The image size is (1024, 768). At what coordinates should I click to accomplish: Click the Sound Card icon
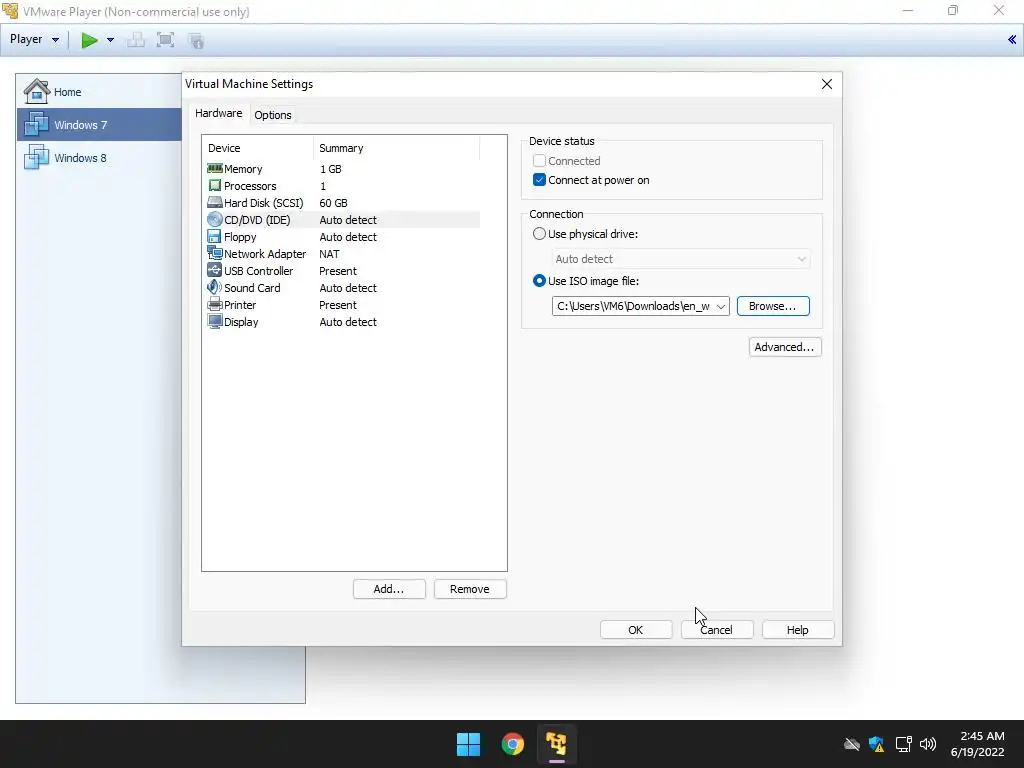click(x=214, y=287)
